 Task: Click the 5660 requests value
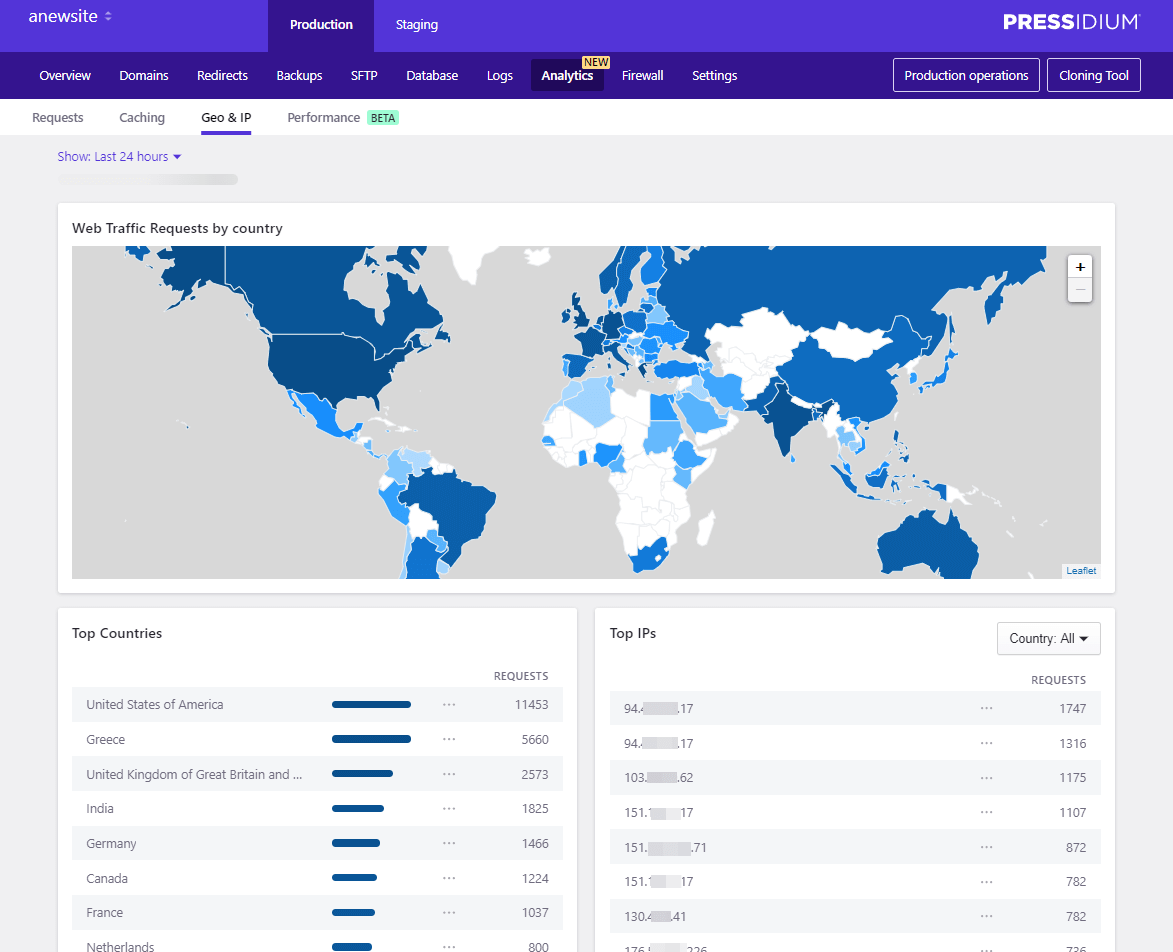pyautogui.click(x=535, y=739)
